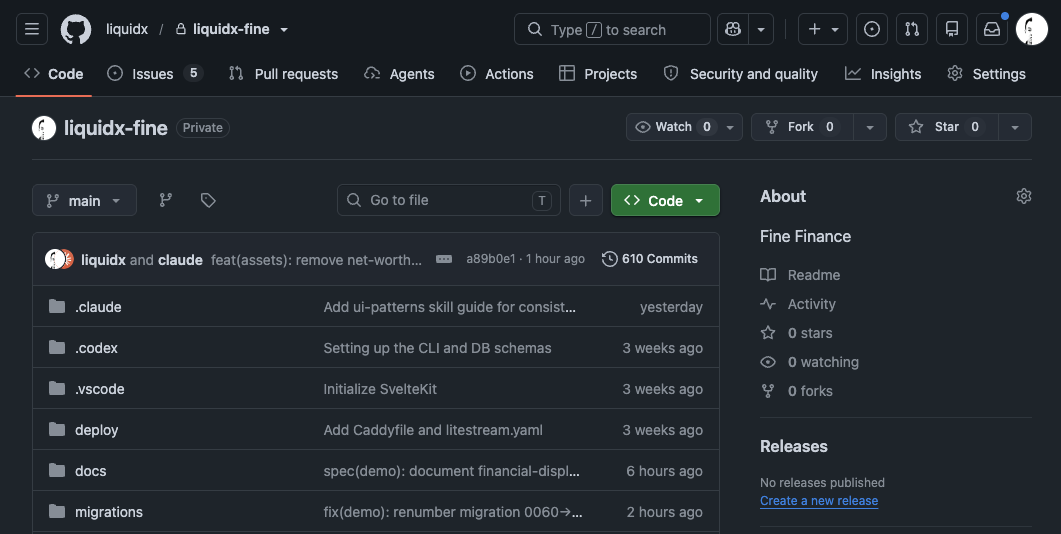Expand the Fork options dropdown arrow
Viewport: 1061px width, 534px height.
(870, 127)
